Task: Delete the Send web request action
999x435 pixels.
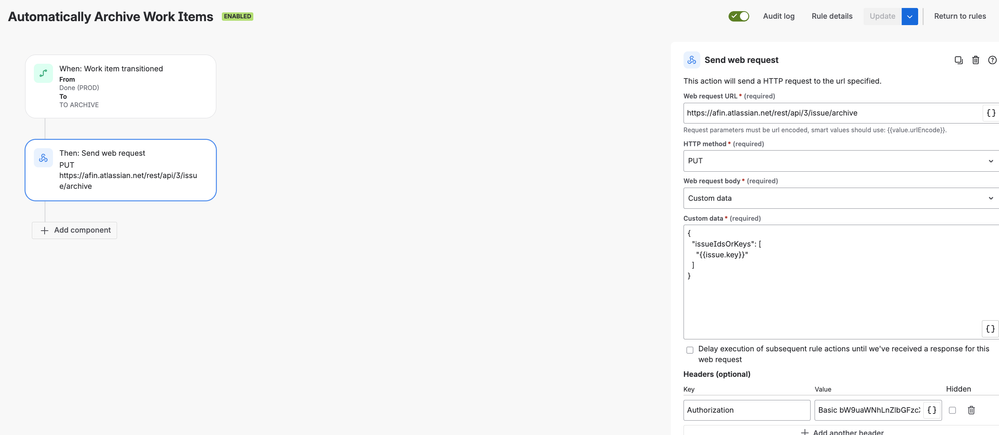Action: tap(975, 60)
